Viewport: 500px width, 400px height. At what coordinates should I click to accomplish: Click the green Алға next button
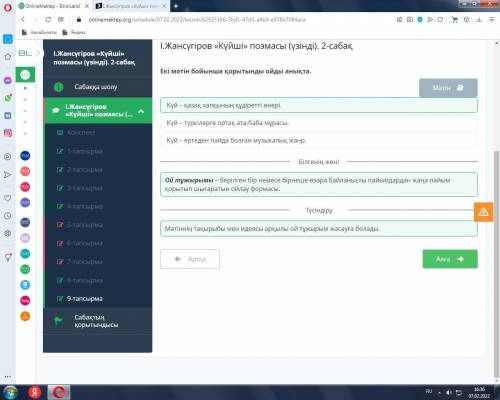coord(450,259)
